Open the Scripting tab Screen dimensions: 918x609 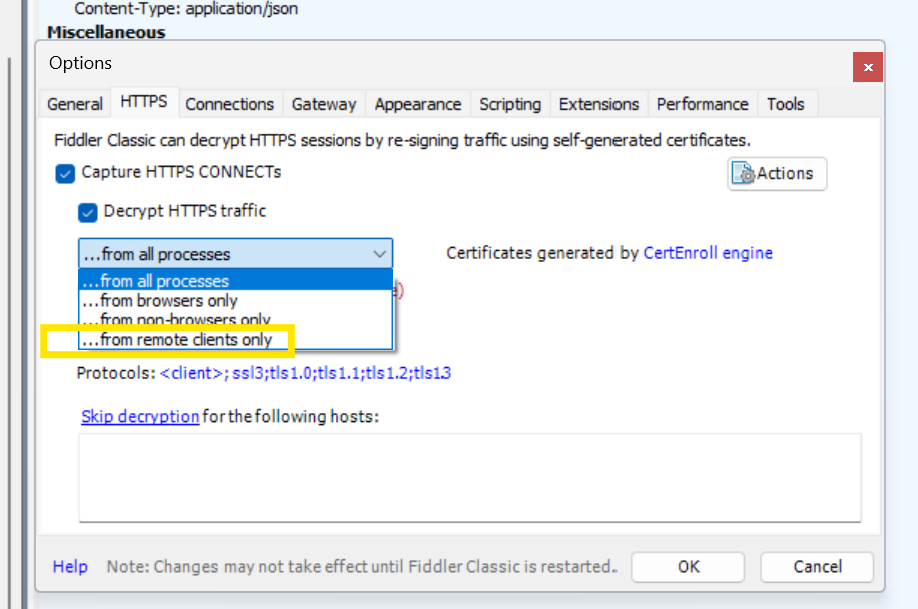[510, 104]
